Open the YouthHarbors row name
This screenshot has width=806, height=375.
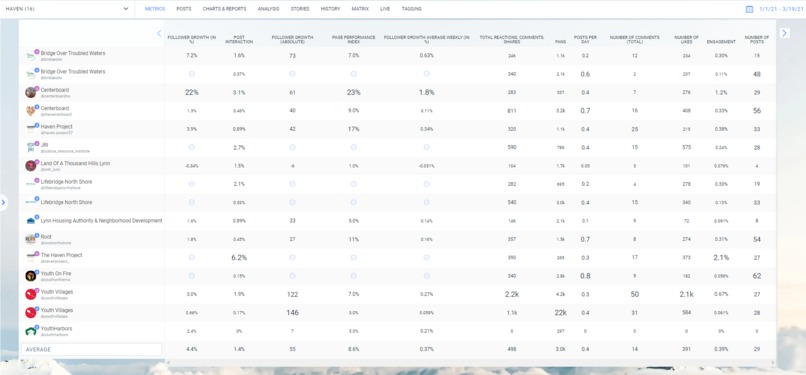pos(56,328)
